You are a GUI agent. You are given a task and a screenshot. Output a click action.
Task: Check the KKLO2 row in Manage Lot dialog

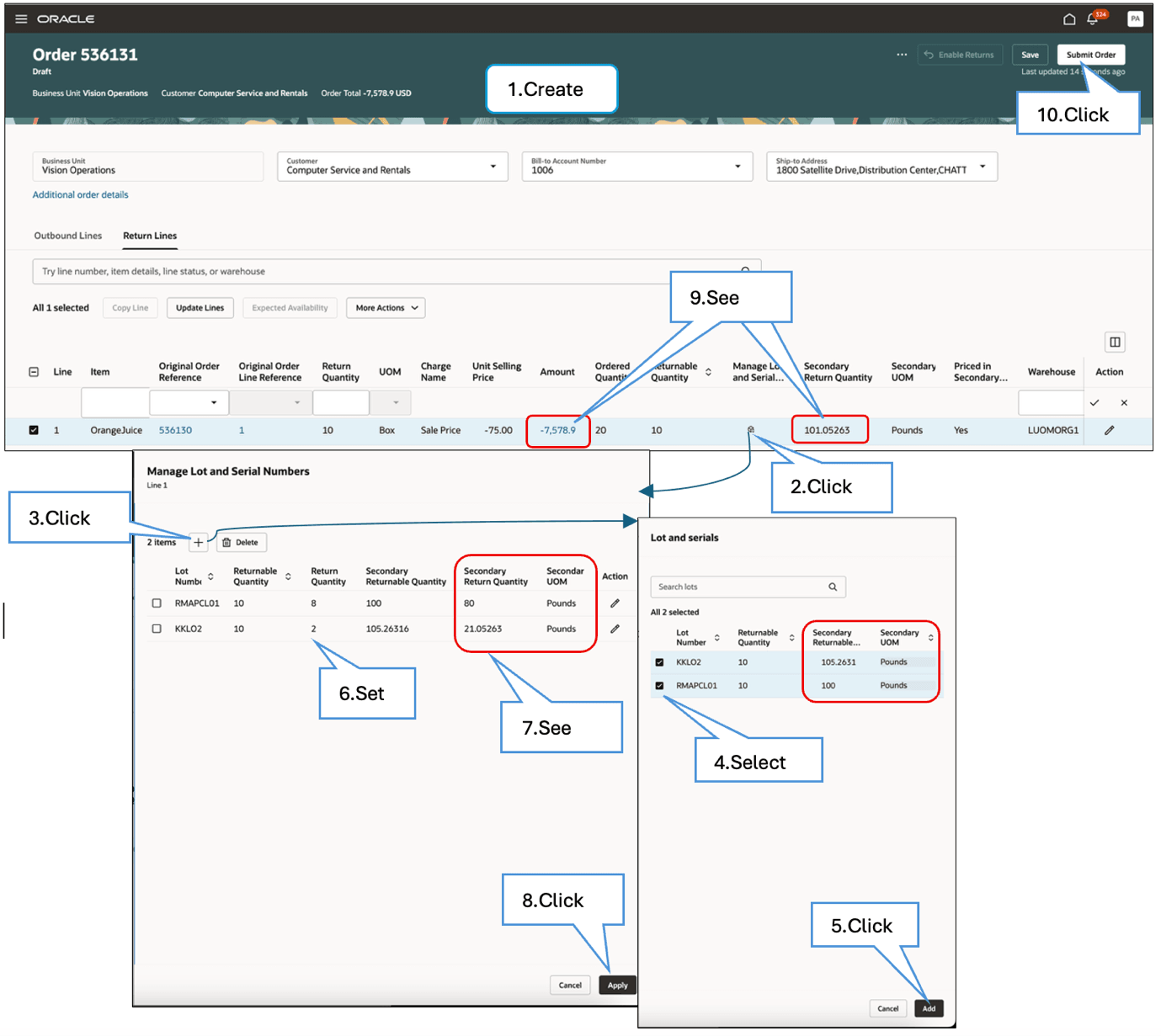pos(157,629)
